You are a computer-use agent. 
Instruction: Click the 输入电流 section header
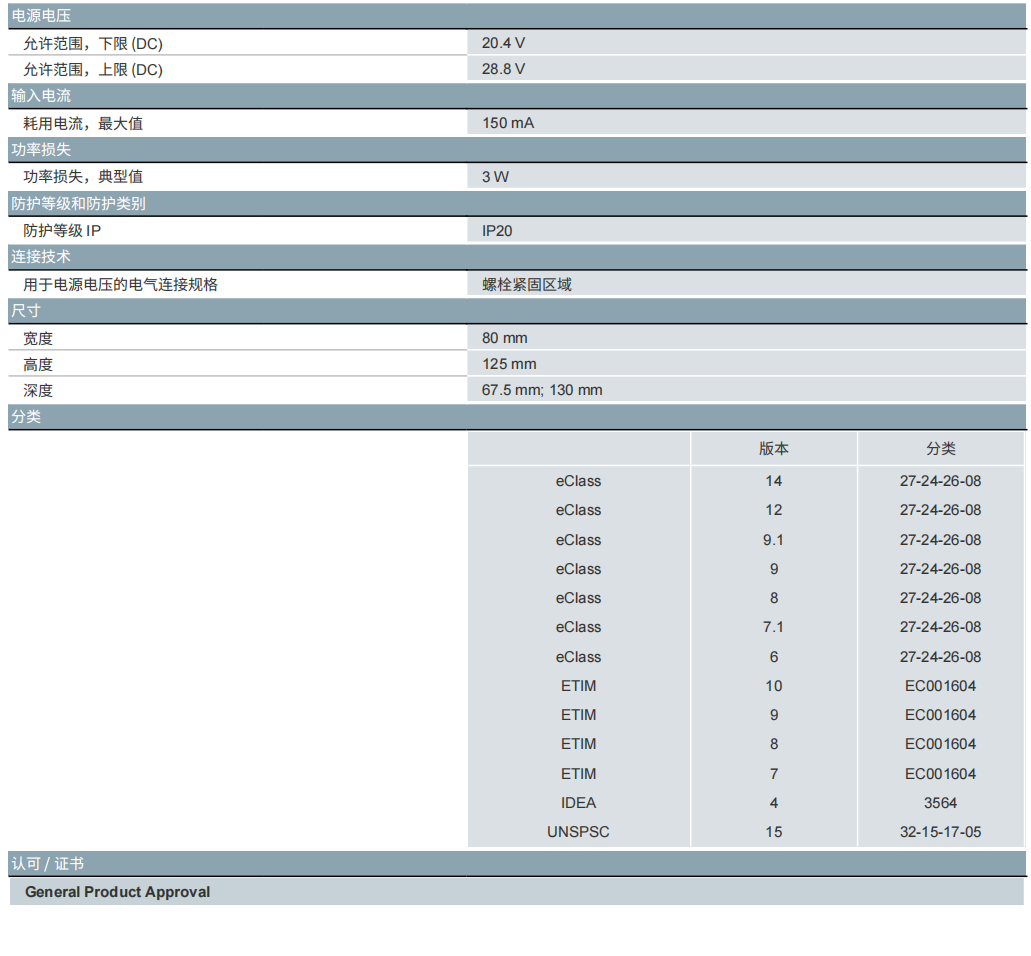(x=41, y=96)
